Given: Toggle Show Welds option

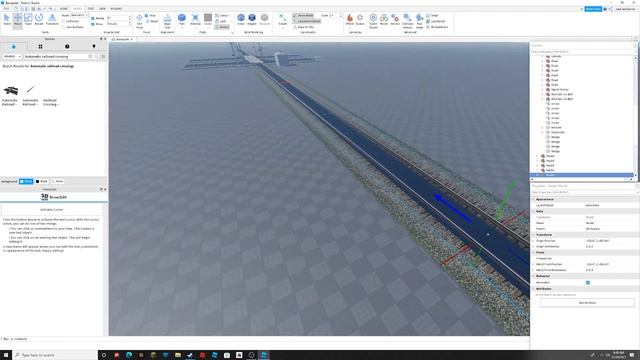Looking at the screenshot, I should pyautogui.click(x=303, y=16).
